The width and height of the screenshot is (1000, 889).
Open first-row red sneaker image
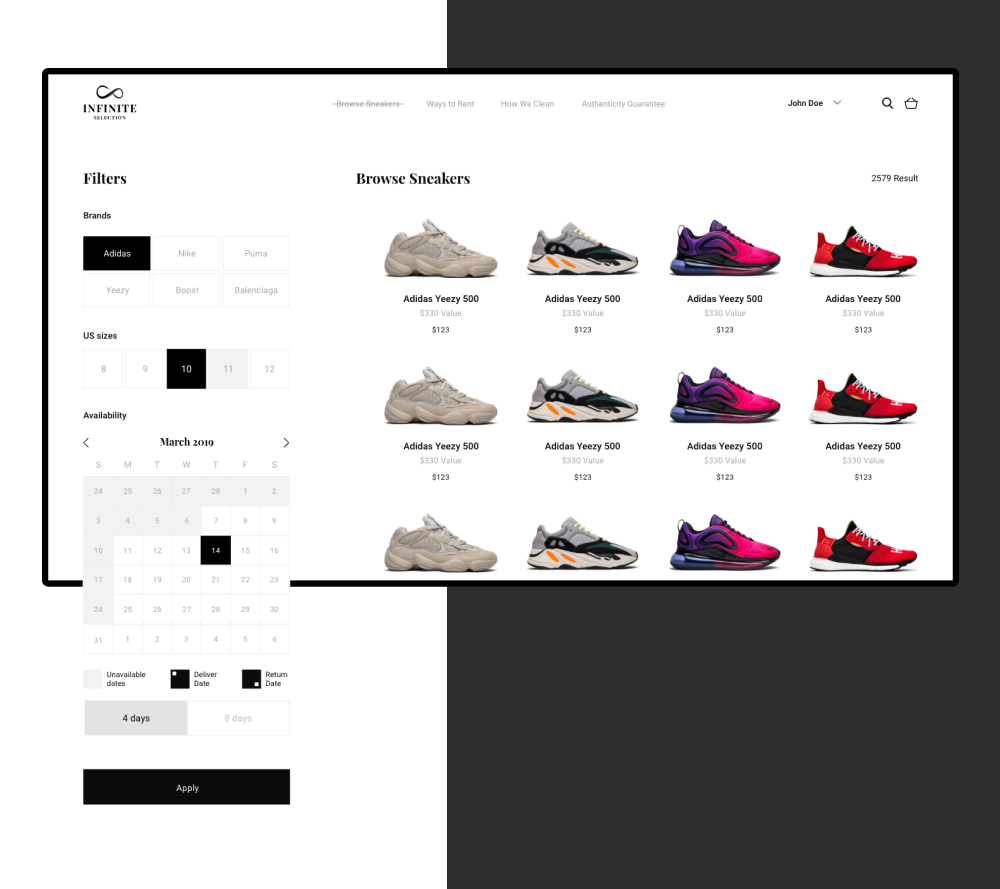coord(863,251)
